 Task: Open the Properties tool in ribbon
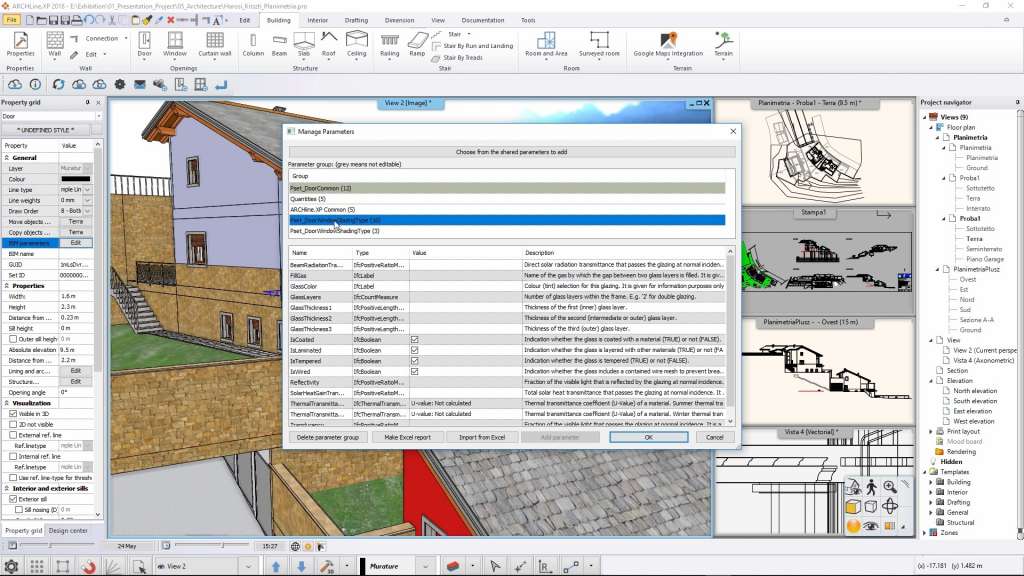[x=20, y=44]
